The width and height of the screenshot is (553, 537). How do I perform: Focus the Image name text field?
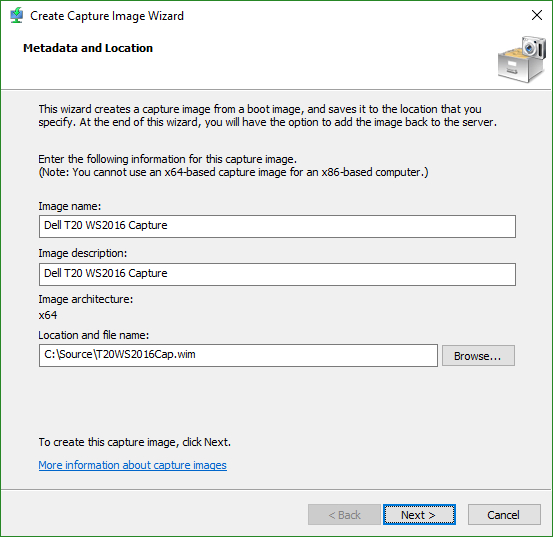[x=277, y=226]
